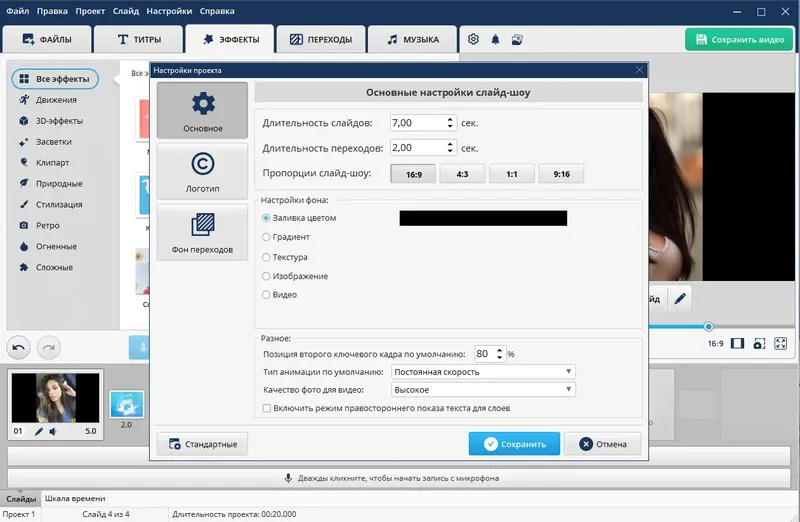Screen dimensions: 800x522
Task: Click the black background color swatch
Action: click(x=483, y=218)
